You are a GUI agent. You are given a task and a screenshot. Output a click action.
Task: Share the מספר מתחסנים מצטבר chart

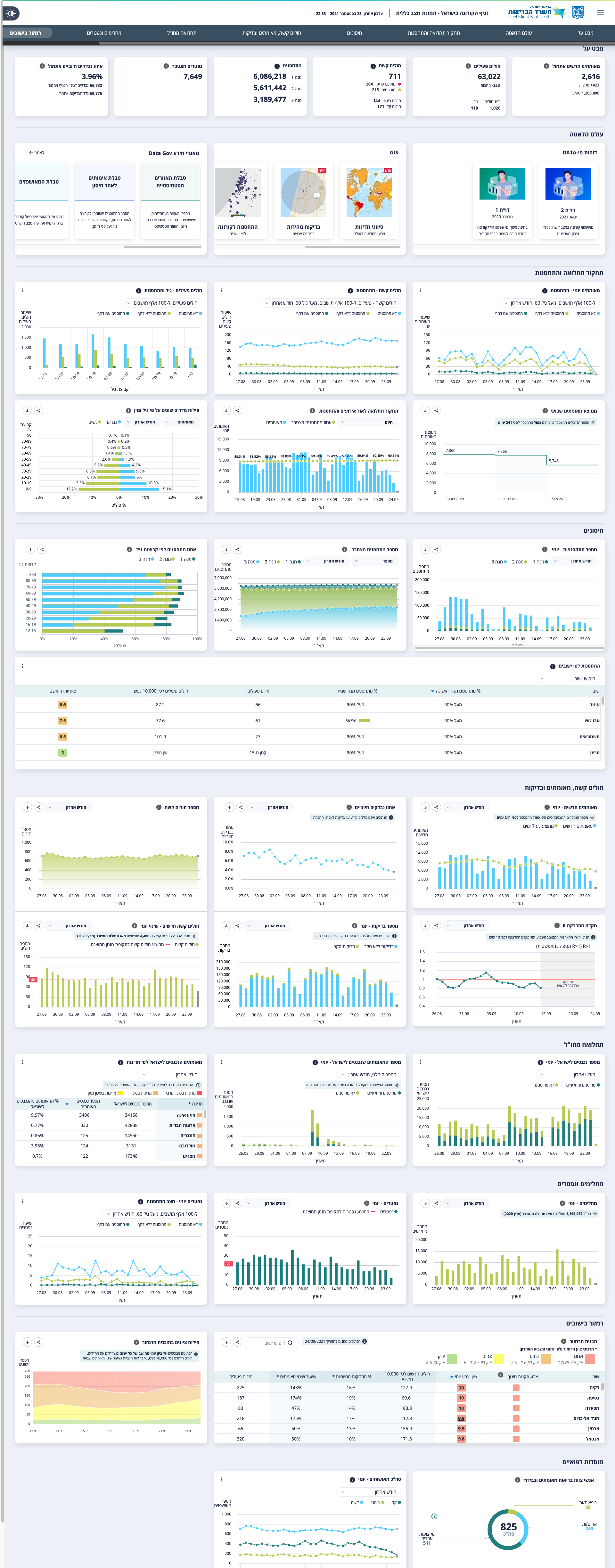(x=237, y=549)
